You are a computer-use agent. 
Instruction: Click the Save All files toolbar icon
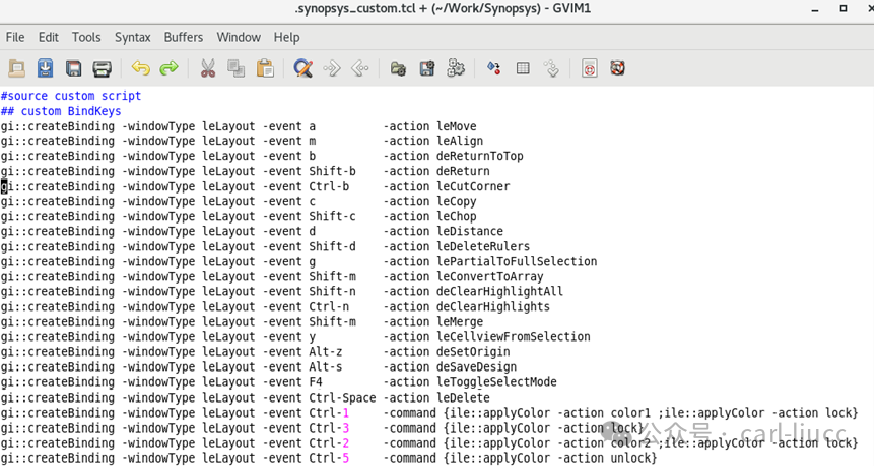[x=73, y=69]
